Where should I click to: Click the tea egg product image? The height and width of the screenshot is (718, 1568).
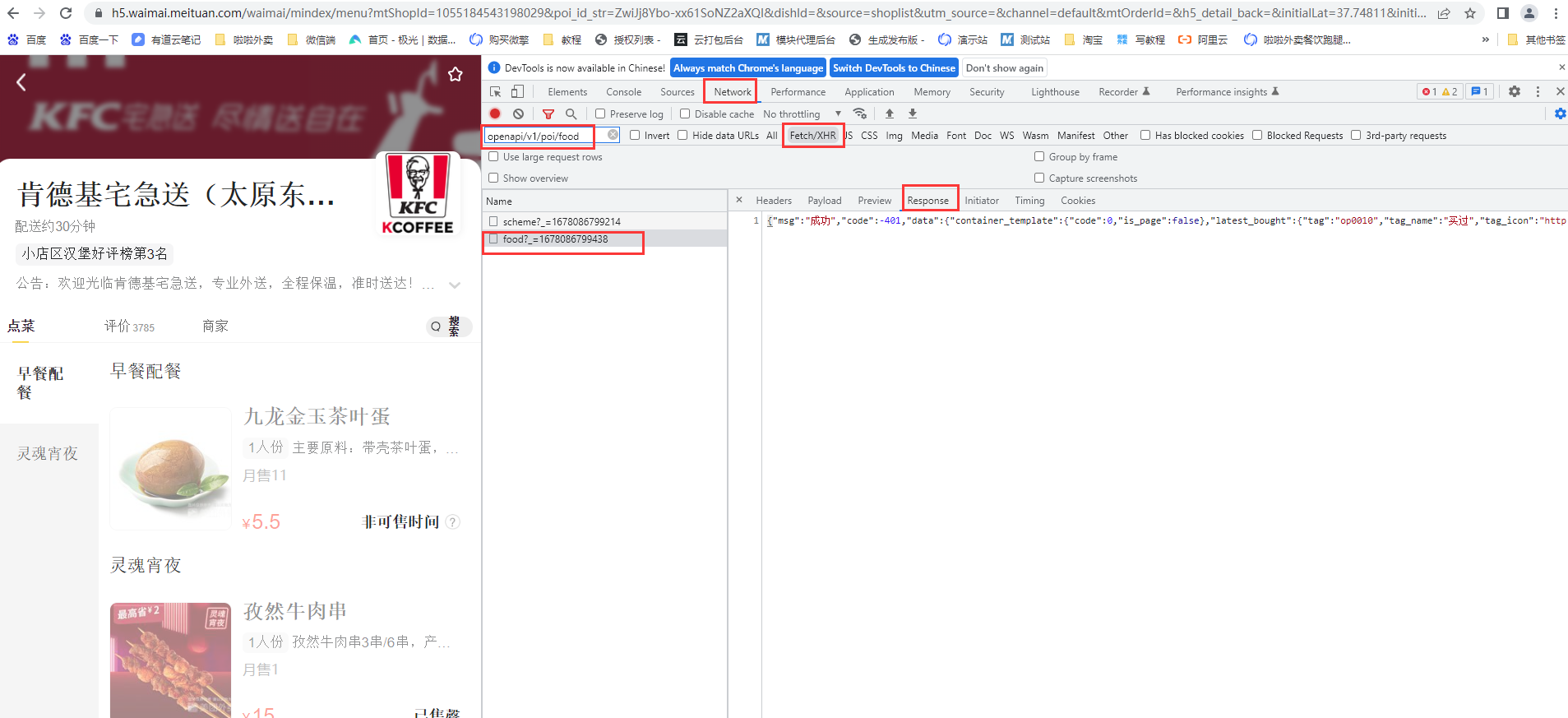[x=171, y=469]
